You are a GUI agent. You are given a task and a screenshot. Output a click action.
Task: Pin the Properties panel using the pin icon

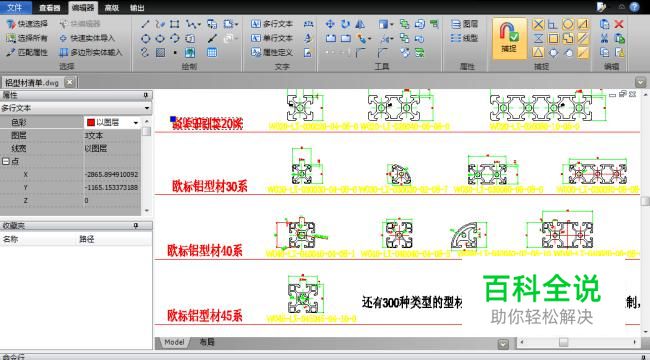click(x=146, y=95)
